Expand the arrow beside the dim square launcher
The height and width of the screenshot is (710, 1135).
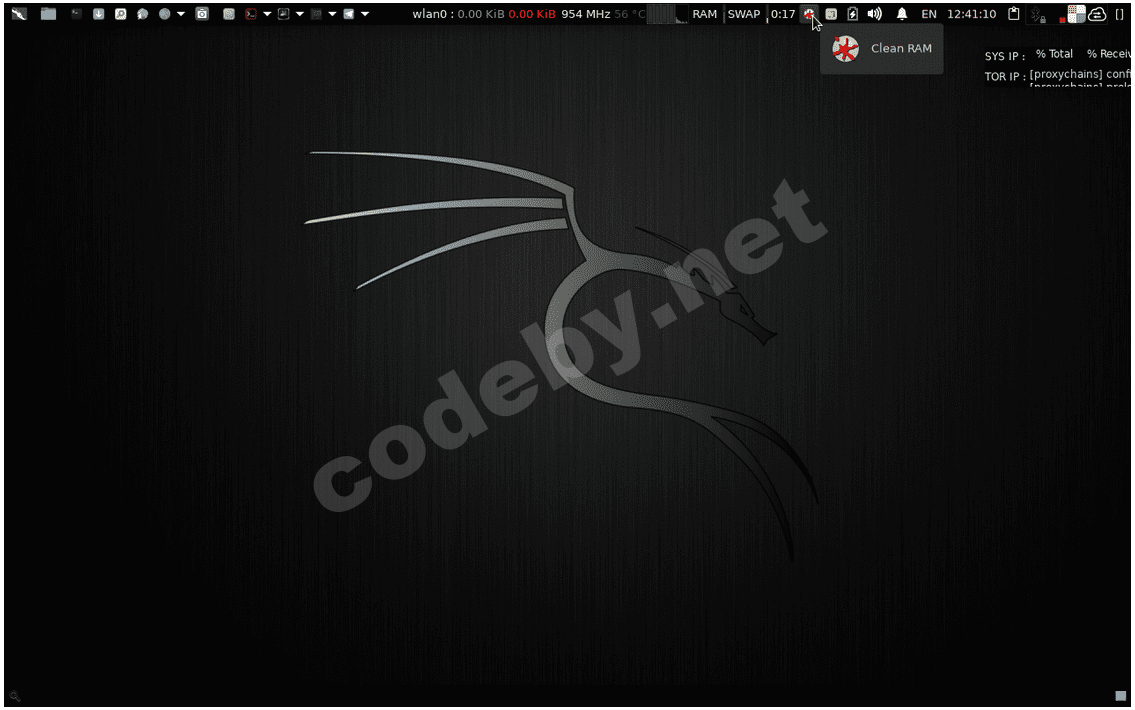[x=332, y=14]
